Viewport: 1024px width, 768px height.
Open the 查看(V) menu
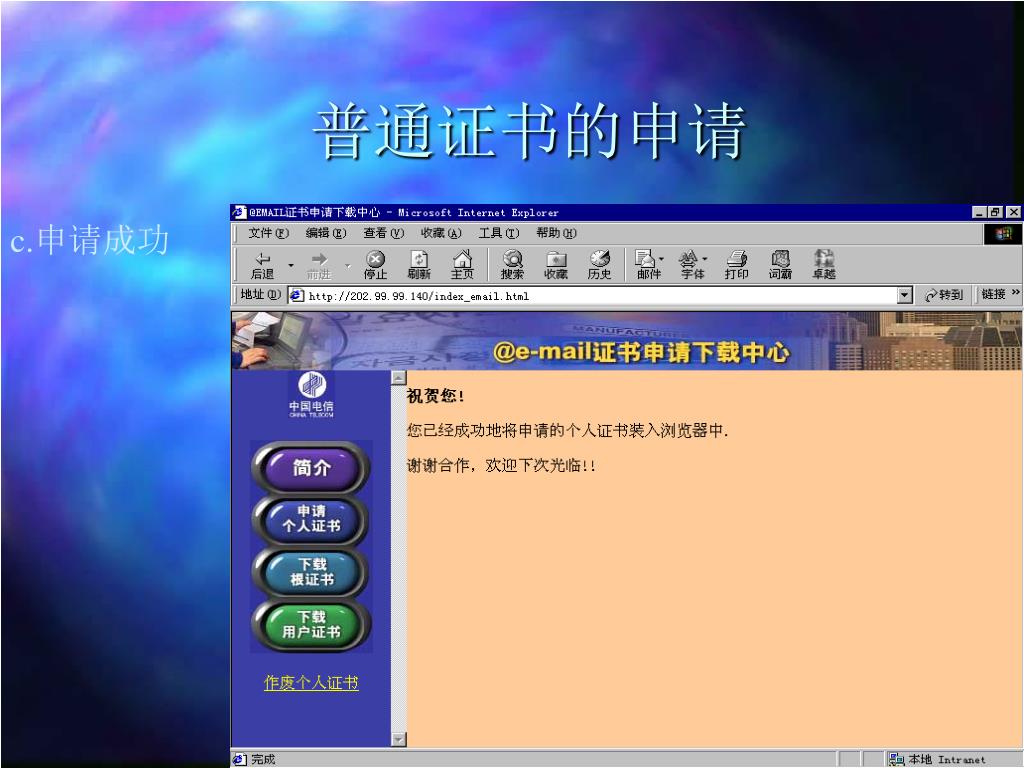tap(383, 233)
